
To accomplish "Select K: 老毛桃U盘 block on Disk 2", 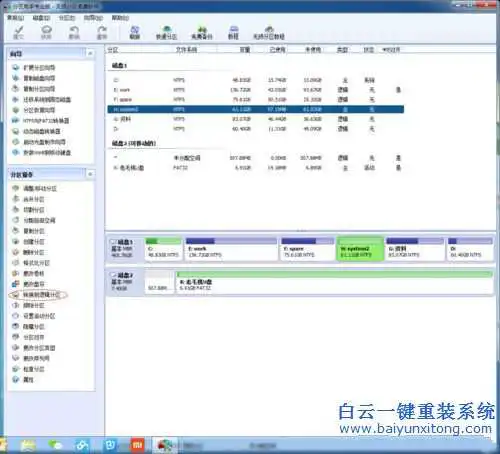I will [334, 282].
